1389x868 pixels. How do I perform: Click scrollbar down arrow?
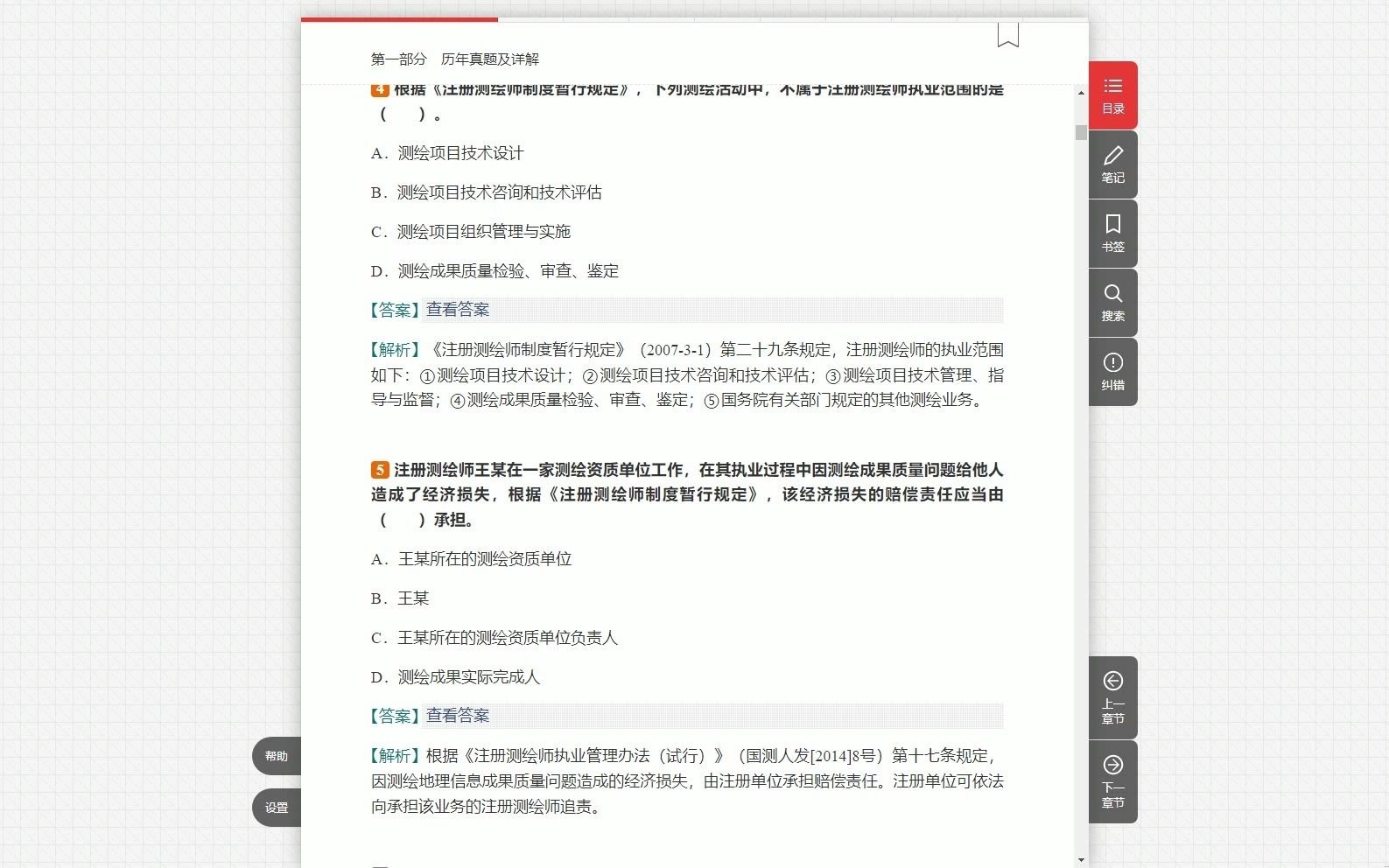[x=1082, y=860]
